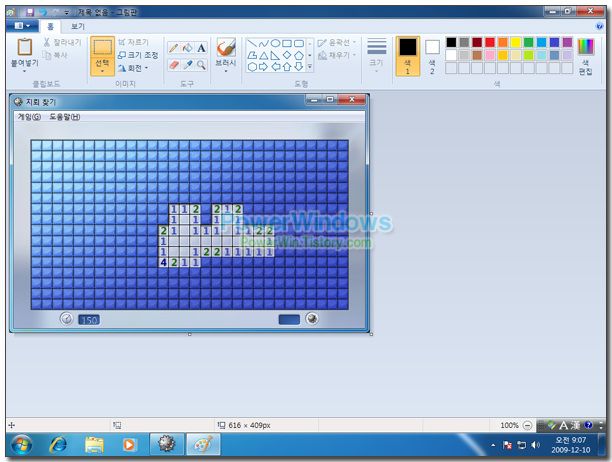This screenshot has width=612, height=462.
Task: Open Edit colors (색 편집)
Action: pos(585,57)
